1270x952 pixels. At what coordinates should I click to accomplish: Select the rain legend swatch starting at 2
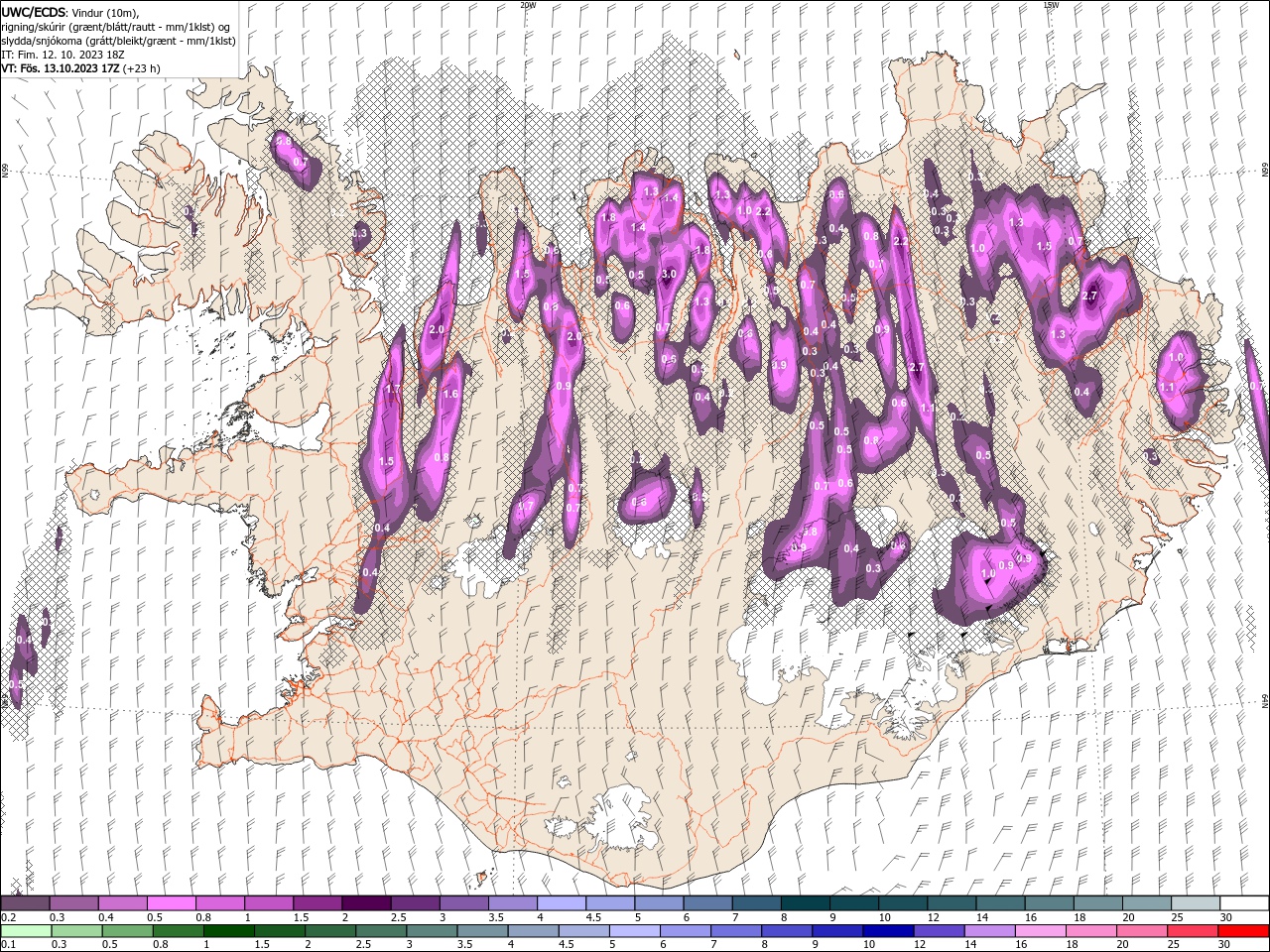point(329,930)
